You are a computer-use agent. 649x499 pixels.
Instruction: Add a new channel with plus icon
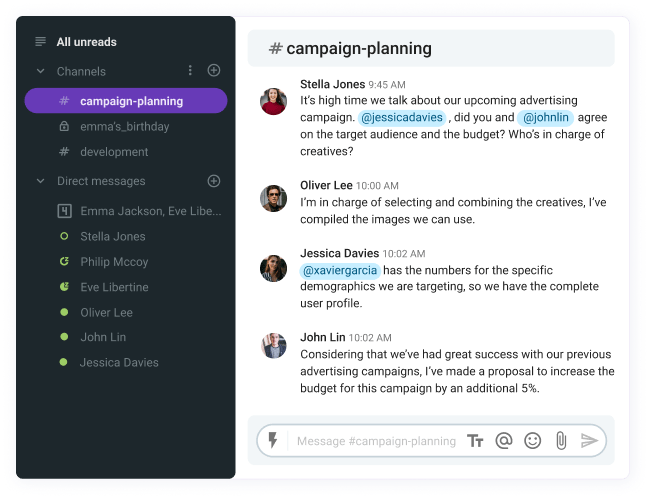click(214, 70)
